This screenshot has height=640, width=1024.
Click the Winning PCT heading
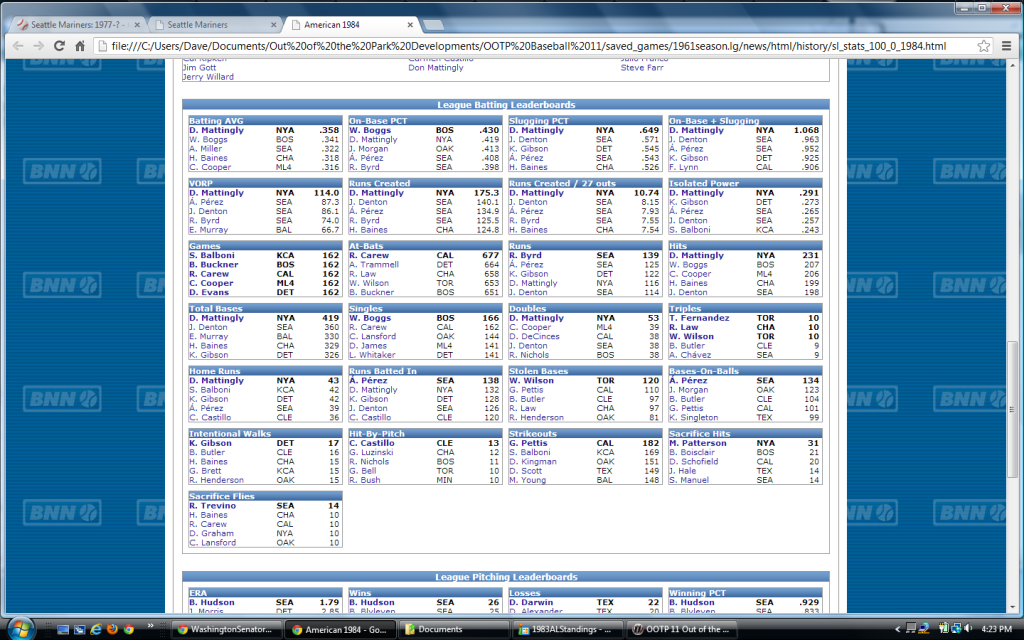(697, 593)
